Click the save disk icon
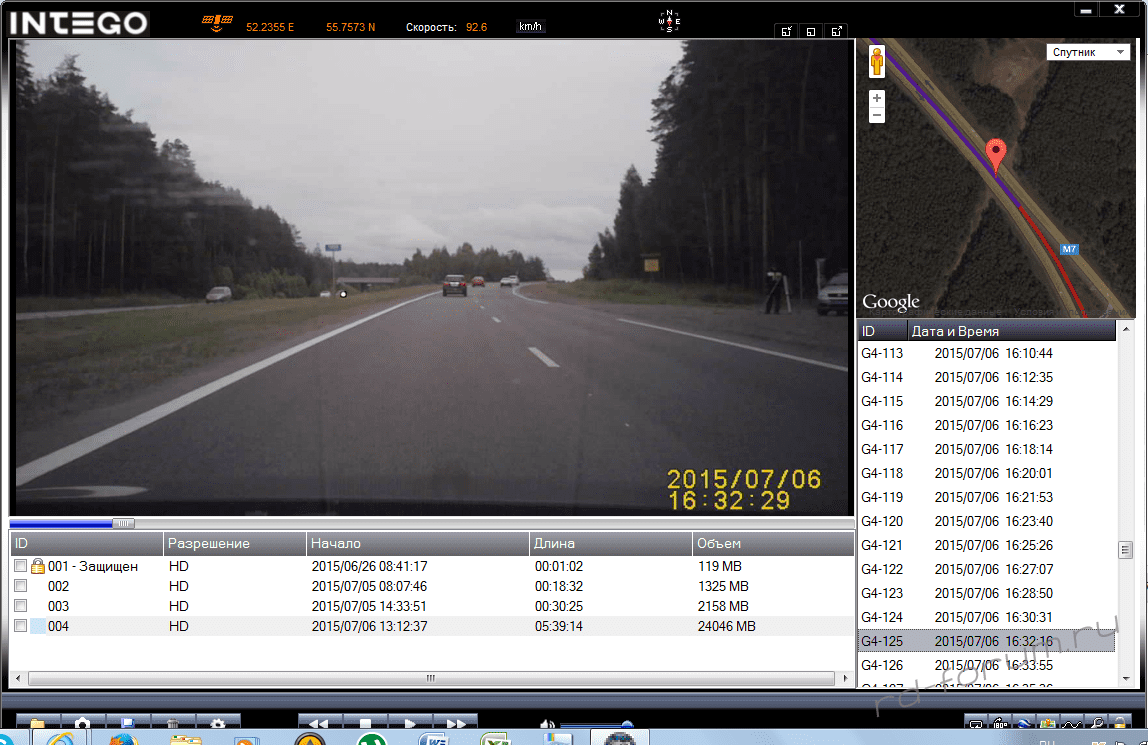Viewport: 1148px width, 745px height. click(x=128, y=723)
